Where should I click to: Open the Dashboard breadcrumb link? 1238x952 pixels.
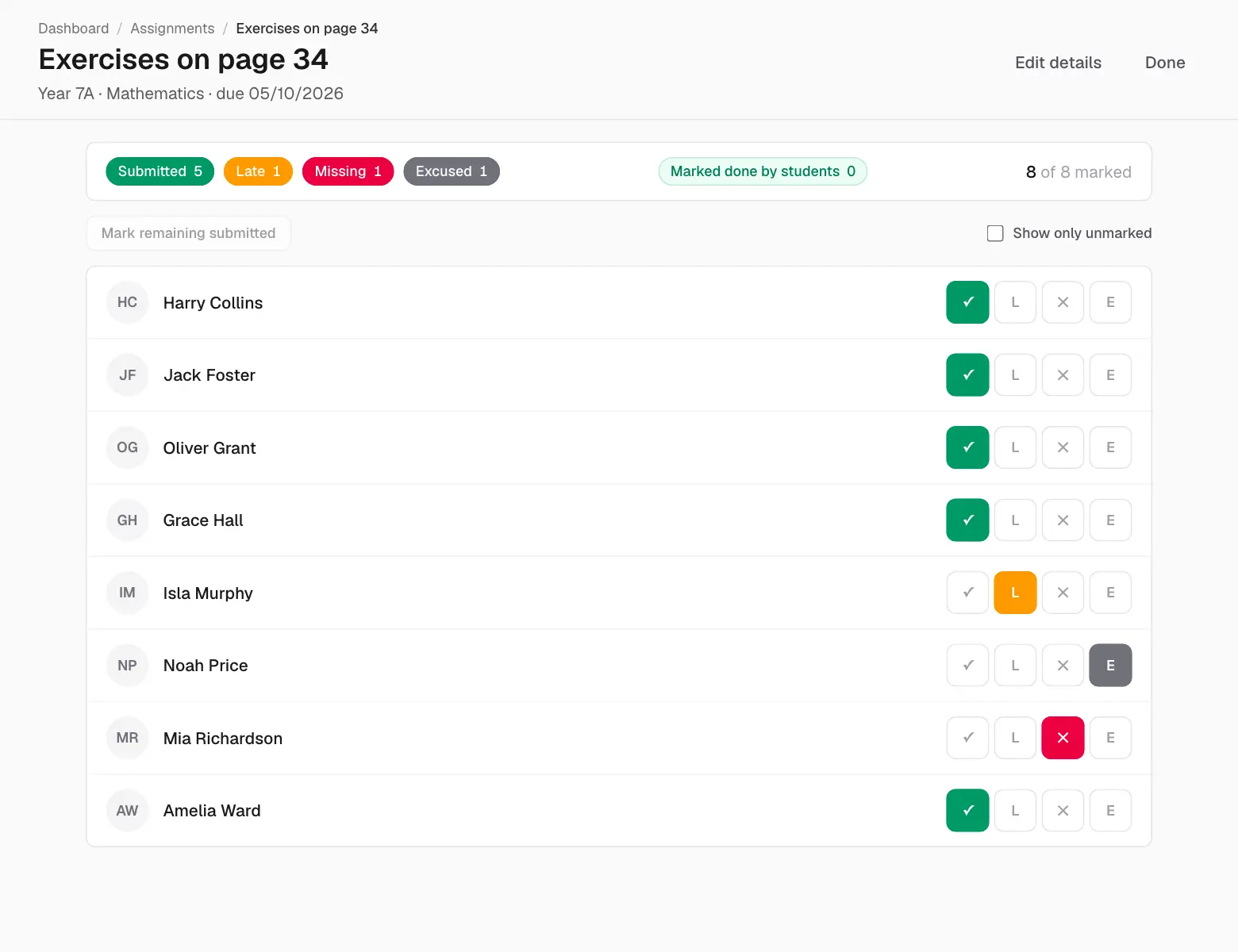click(74, 29)
